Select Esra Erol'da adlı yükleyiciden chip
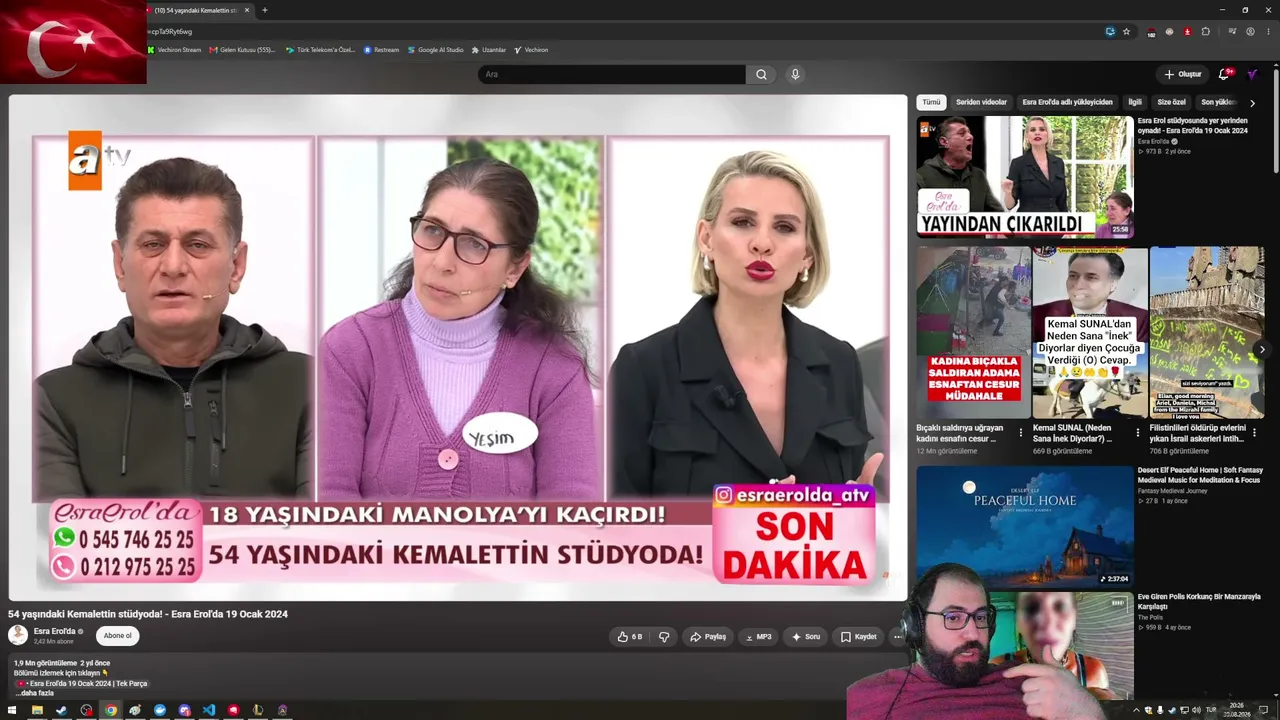 1067,102
